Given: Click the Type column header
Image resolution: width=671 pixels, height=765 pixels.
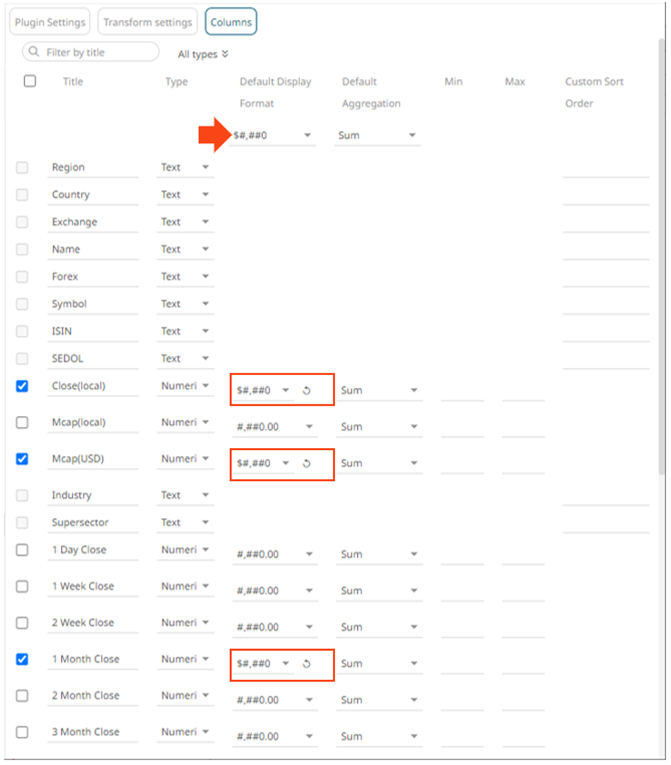Looking at the screenshot, I should tap(176, 81).
